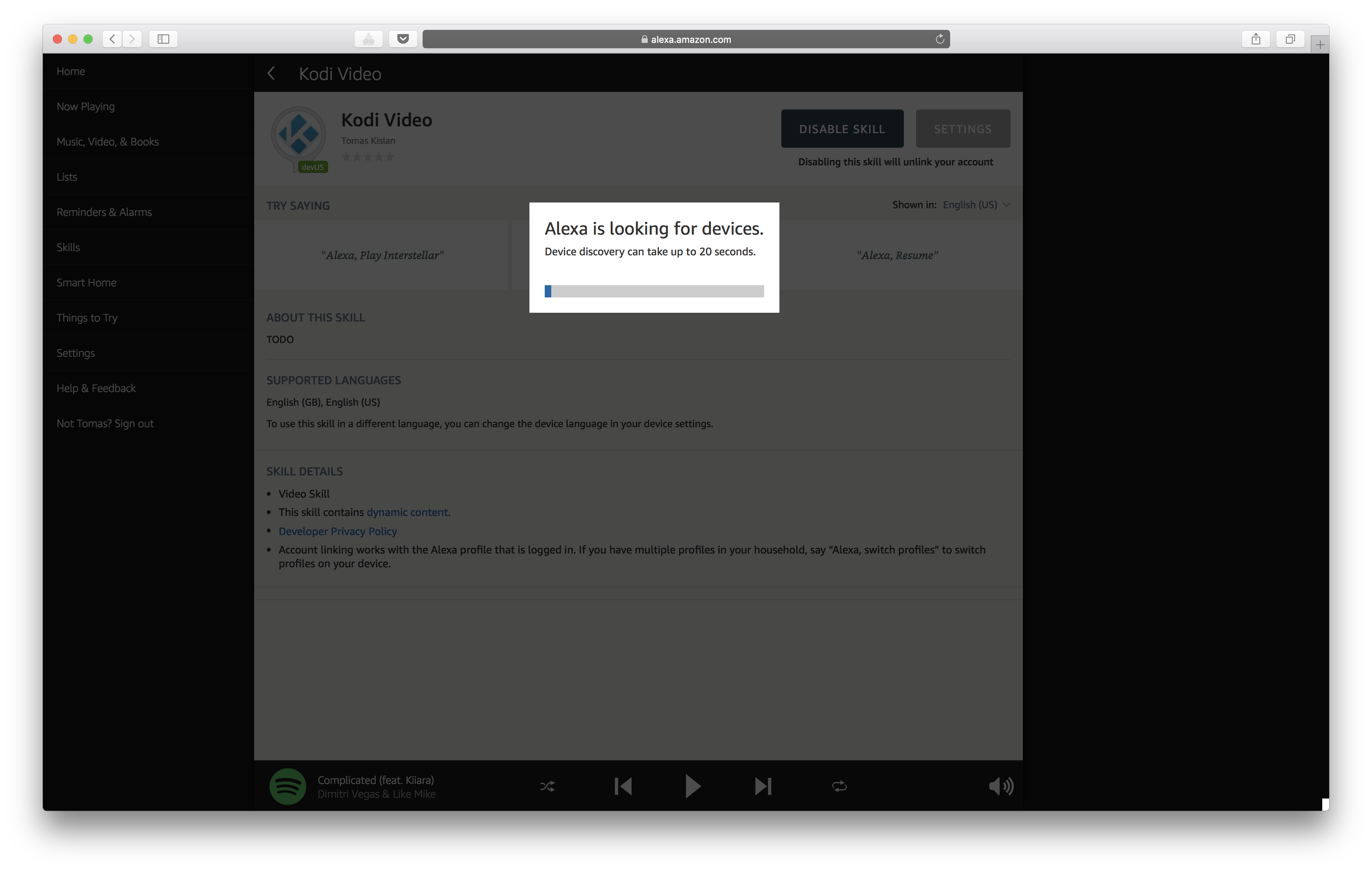Open Developer Privacy Policy link
This screenshot has height=872, width=1372.
pyautogui.click(x=337, y=531)
